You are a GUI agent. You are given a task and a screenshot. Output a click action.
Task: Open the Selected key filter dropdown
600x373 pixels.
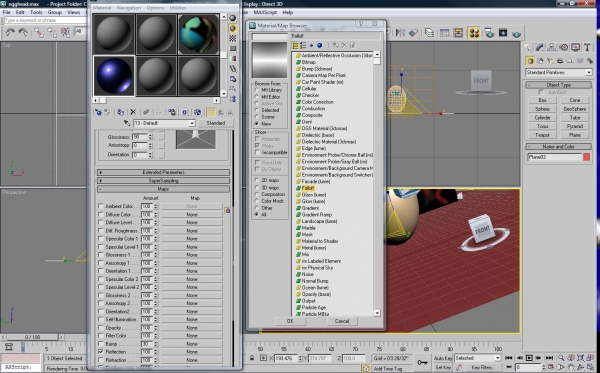click(478, 358)
